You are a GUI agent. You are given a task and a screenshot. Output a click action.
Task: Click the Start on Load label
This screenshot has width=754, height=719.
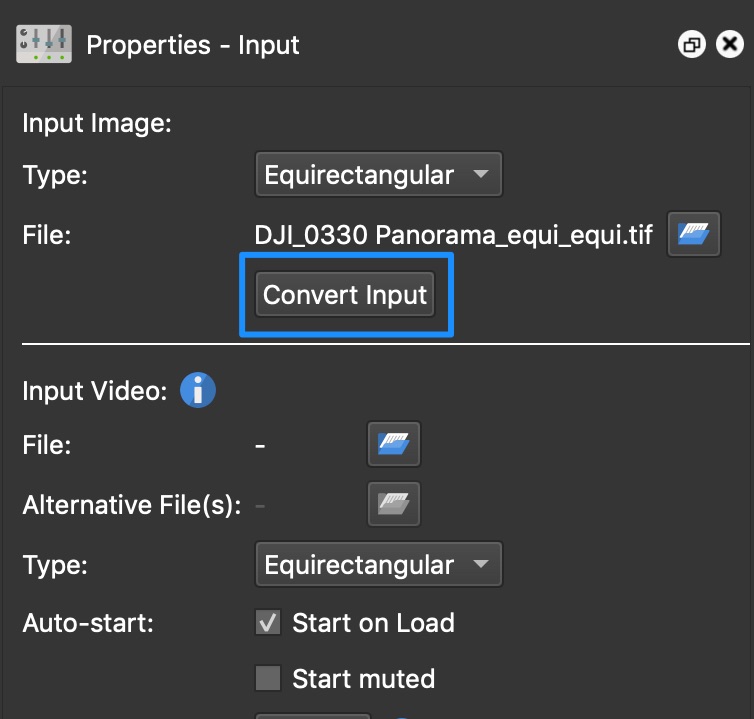coord(373,623)
